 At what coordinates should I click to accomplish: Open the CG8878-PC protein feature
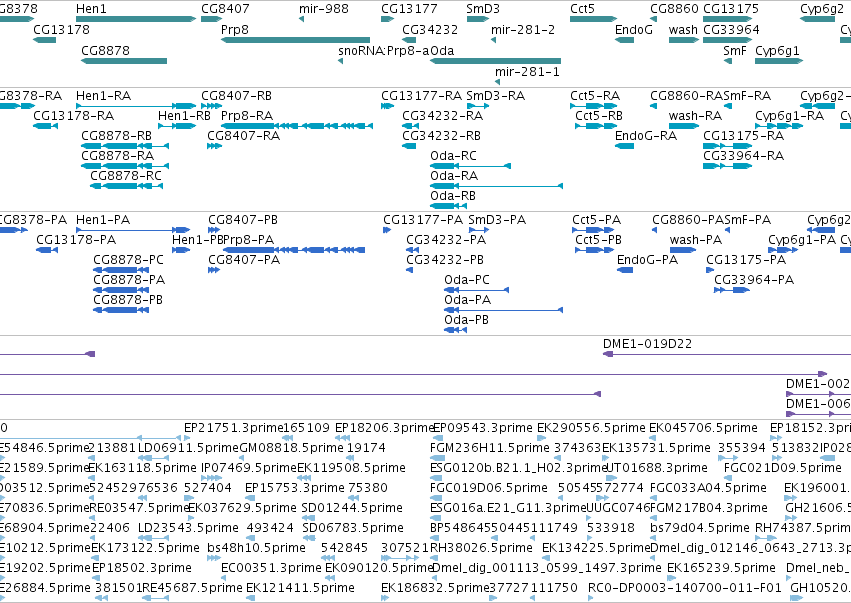pyautogui.click(x=121, y=270)
